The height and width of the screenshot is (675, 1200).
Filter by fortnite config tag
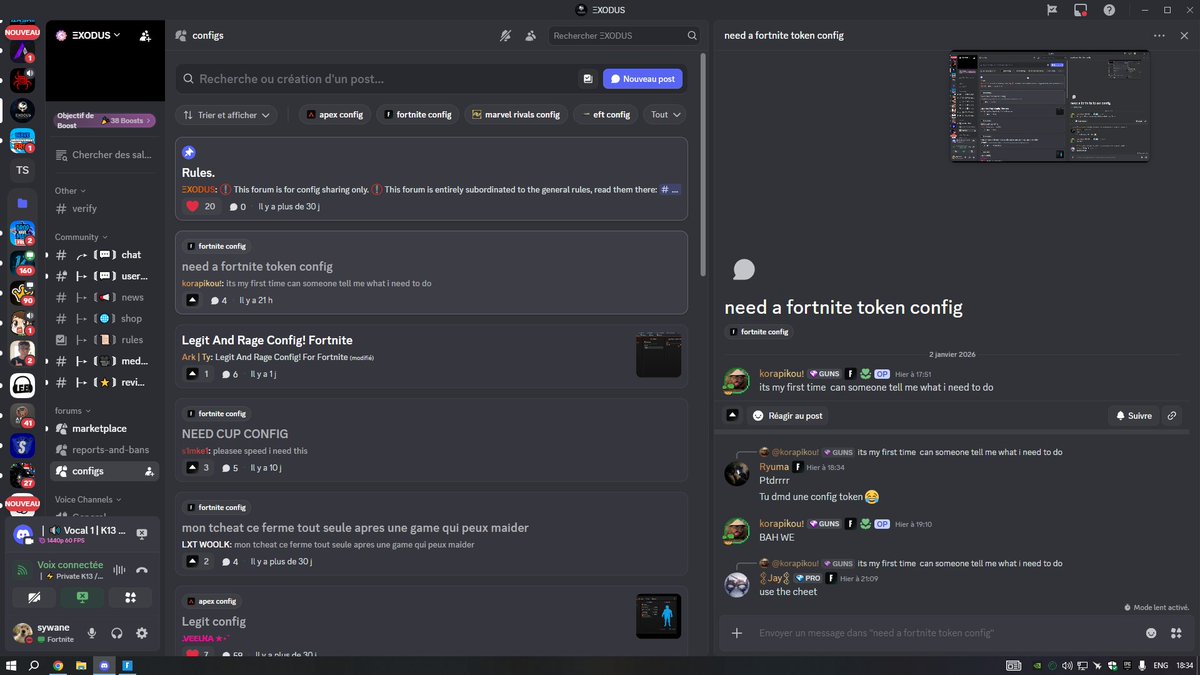click(418, 115)
